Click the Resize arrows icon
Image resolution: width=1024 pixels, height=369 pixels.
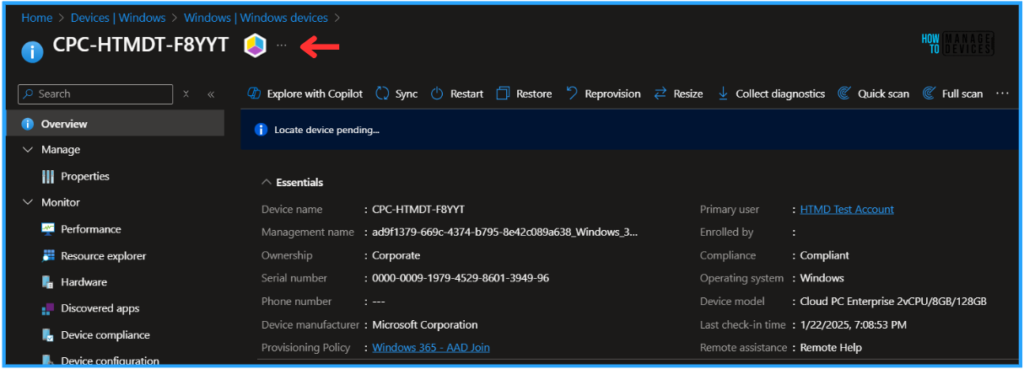click(661, 94)
